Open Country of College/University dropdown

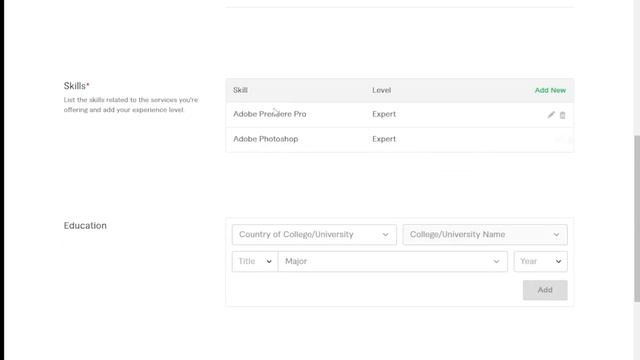point(314,235)
